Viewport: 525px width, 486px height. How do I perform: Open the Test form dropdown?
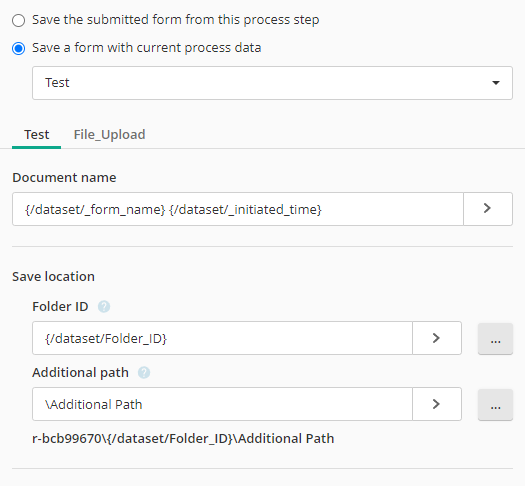pyautogui.click(x=272, y=83)
